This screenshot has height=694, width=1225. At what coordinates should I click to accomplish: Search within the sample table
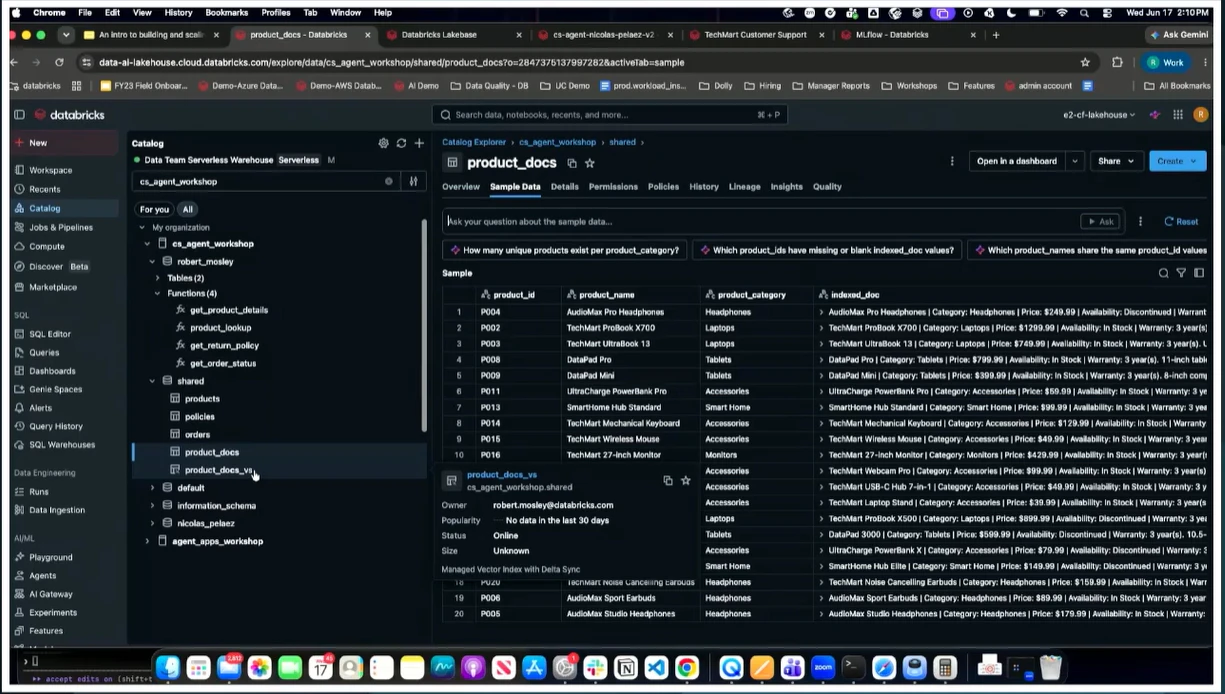click(1163, 273)
